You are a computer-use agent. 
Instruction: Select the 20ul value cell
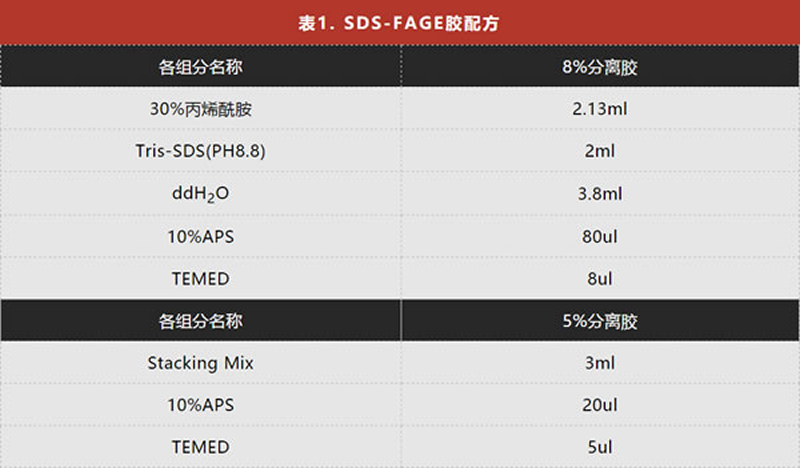point(599,405)
